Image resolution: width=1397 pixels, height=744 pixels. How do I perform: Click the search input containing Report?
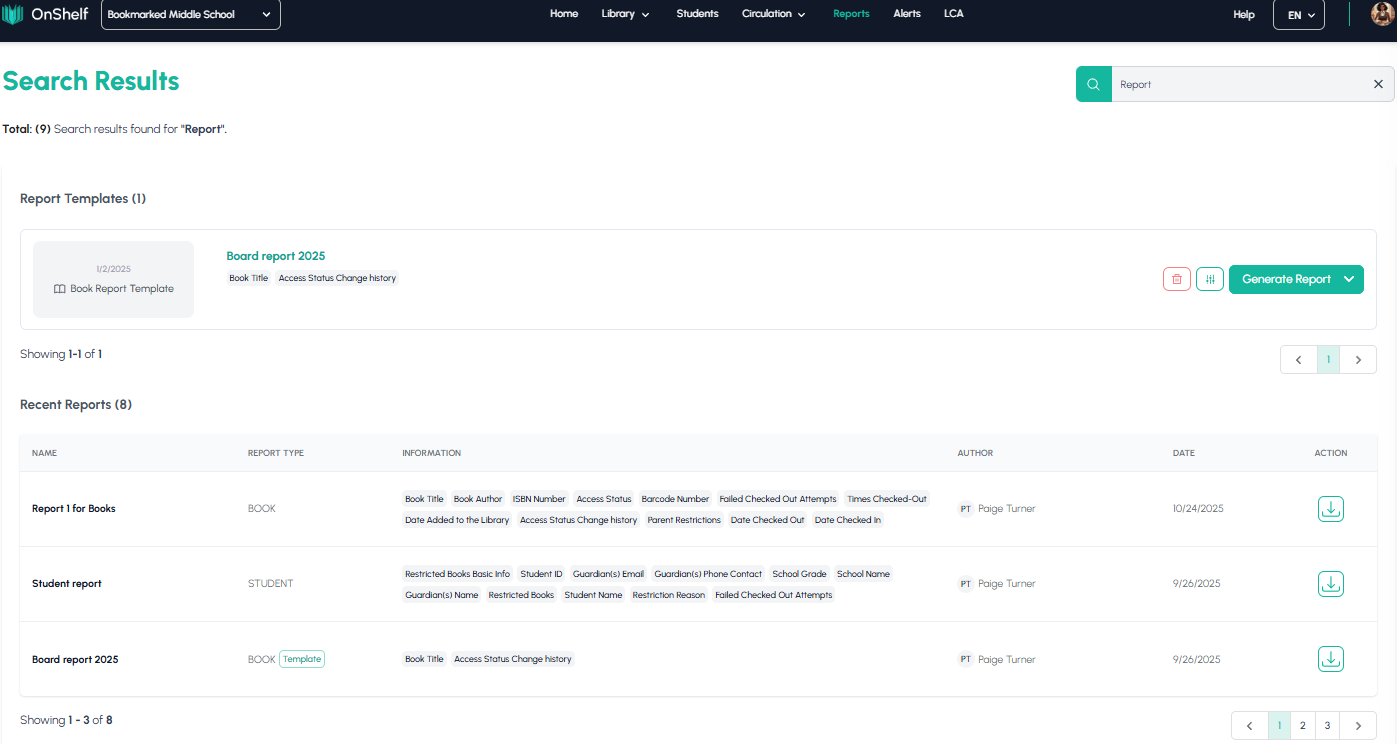1240,84
